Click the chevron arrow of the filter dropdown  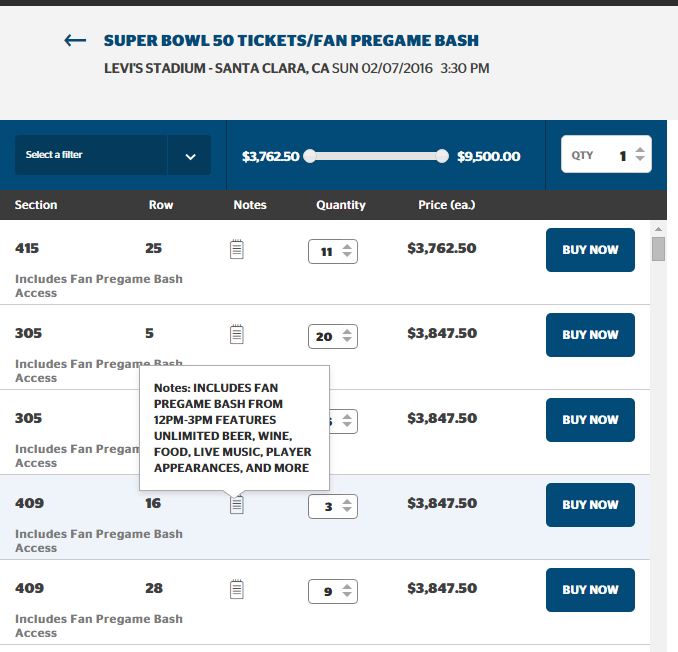point(190,156)
